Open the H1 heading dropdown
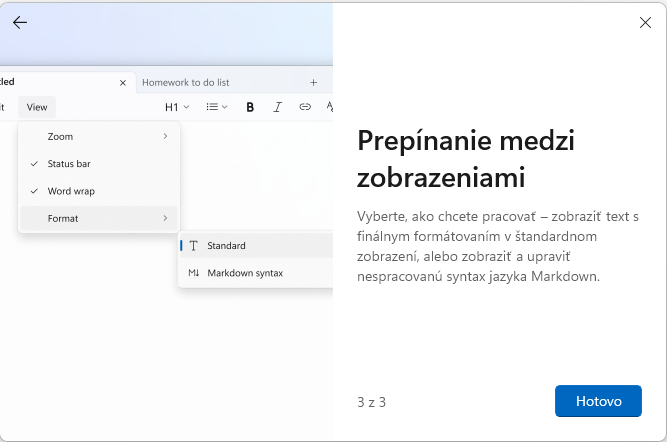The height and width of the screenshot is (442, 667). pyautogui.click(x=177, y=107)
